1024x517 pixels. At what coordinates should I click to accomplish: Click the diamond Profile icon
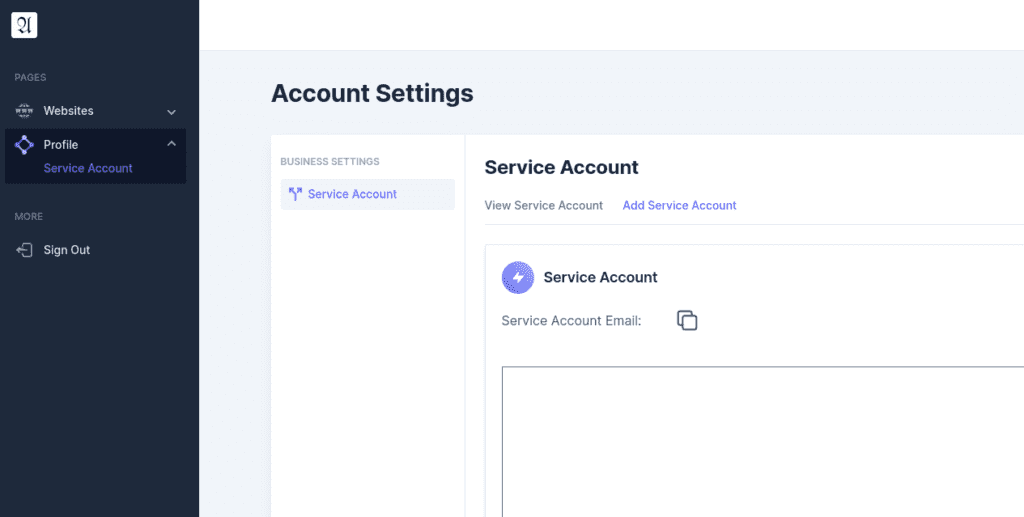[x=24, y=145]
